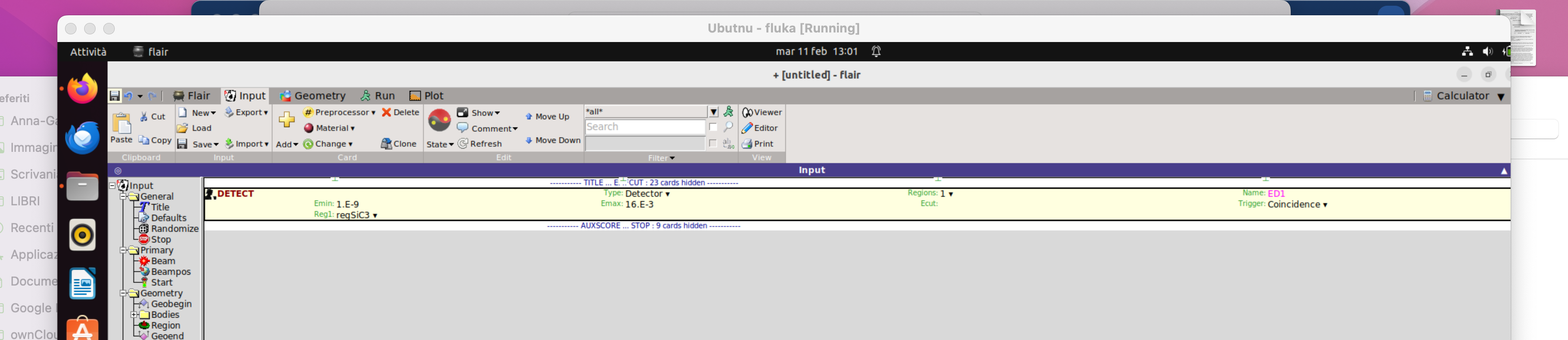
Task: Copy the selected card
Action: click(x=154, y=140)
